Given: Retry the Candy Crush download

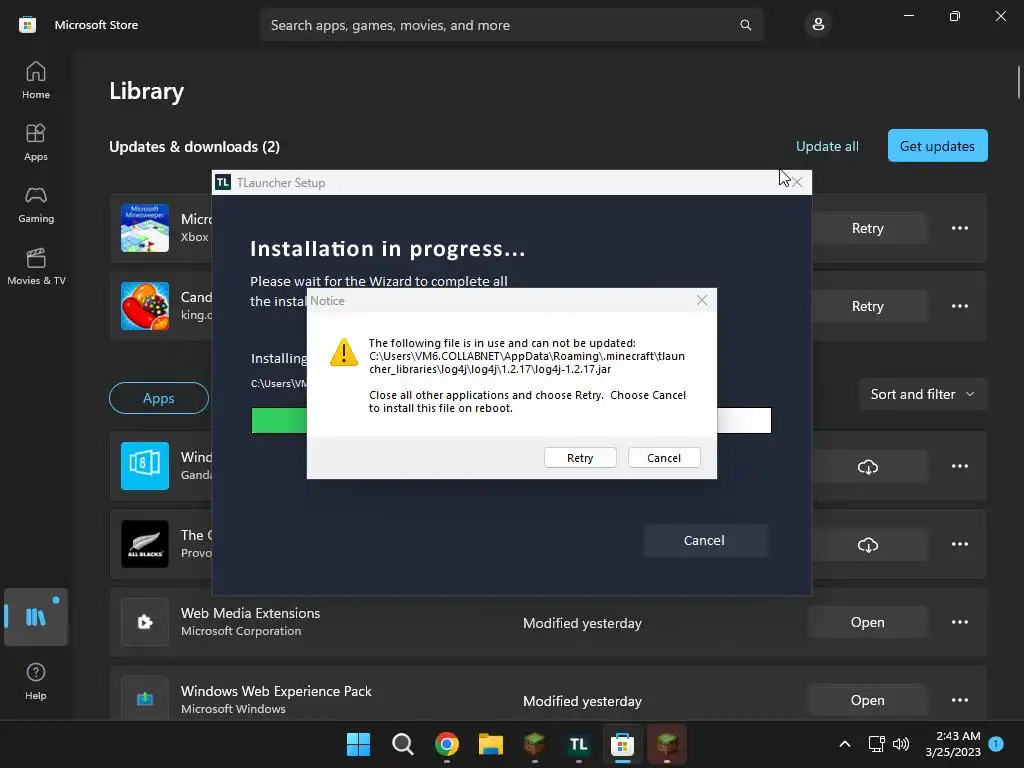Looking at the screenshot, I should pos(867,306).
